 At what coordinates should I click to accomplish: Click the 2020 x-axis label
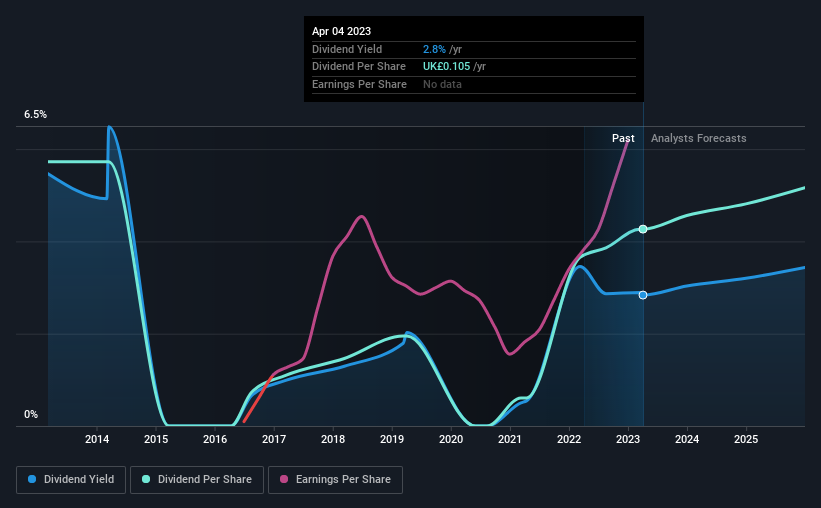coord(451,439)
